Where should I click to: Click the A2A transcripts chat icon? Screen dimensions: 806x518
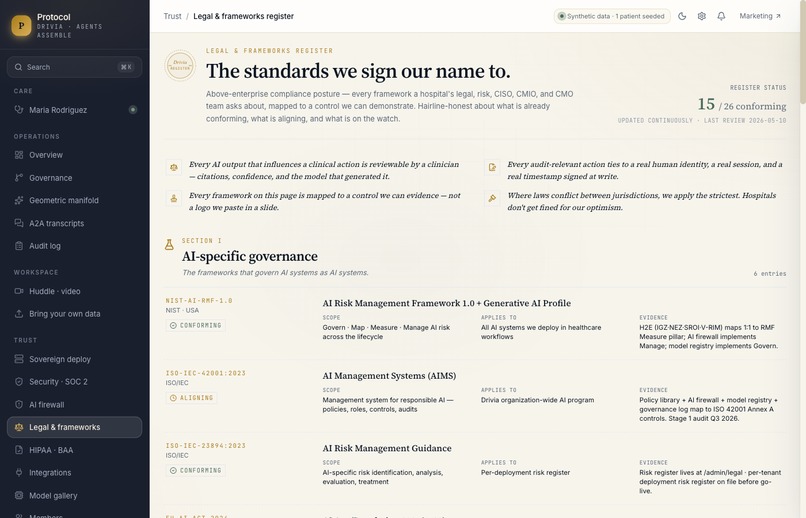click(x=19, y=223)
